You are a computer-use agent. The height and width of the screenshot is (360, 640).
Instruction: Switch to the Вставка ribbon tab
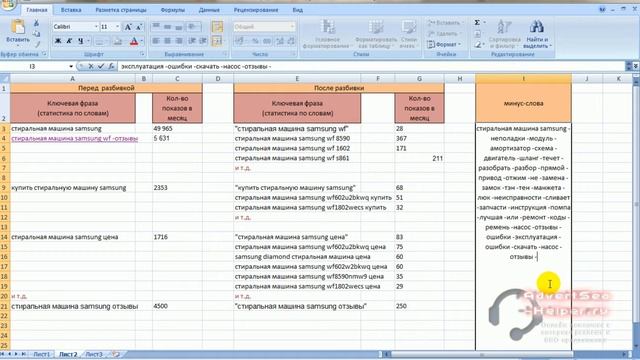pyautogui.click(x=71, y=10)
